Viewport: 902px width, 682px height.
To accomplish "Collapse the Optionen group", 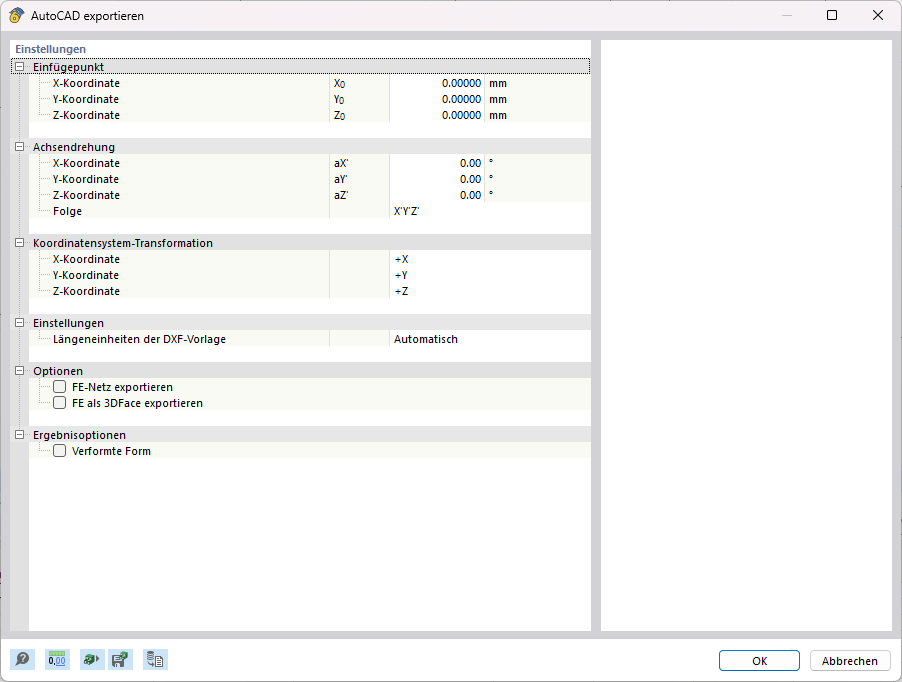I will (x=18, y=371).
